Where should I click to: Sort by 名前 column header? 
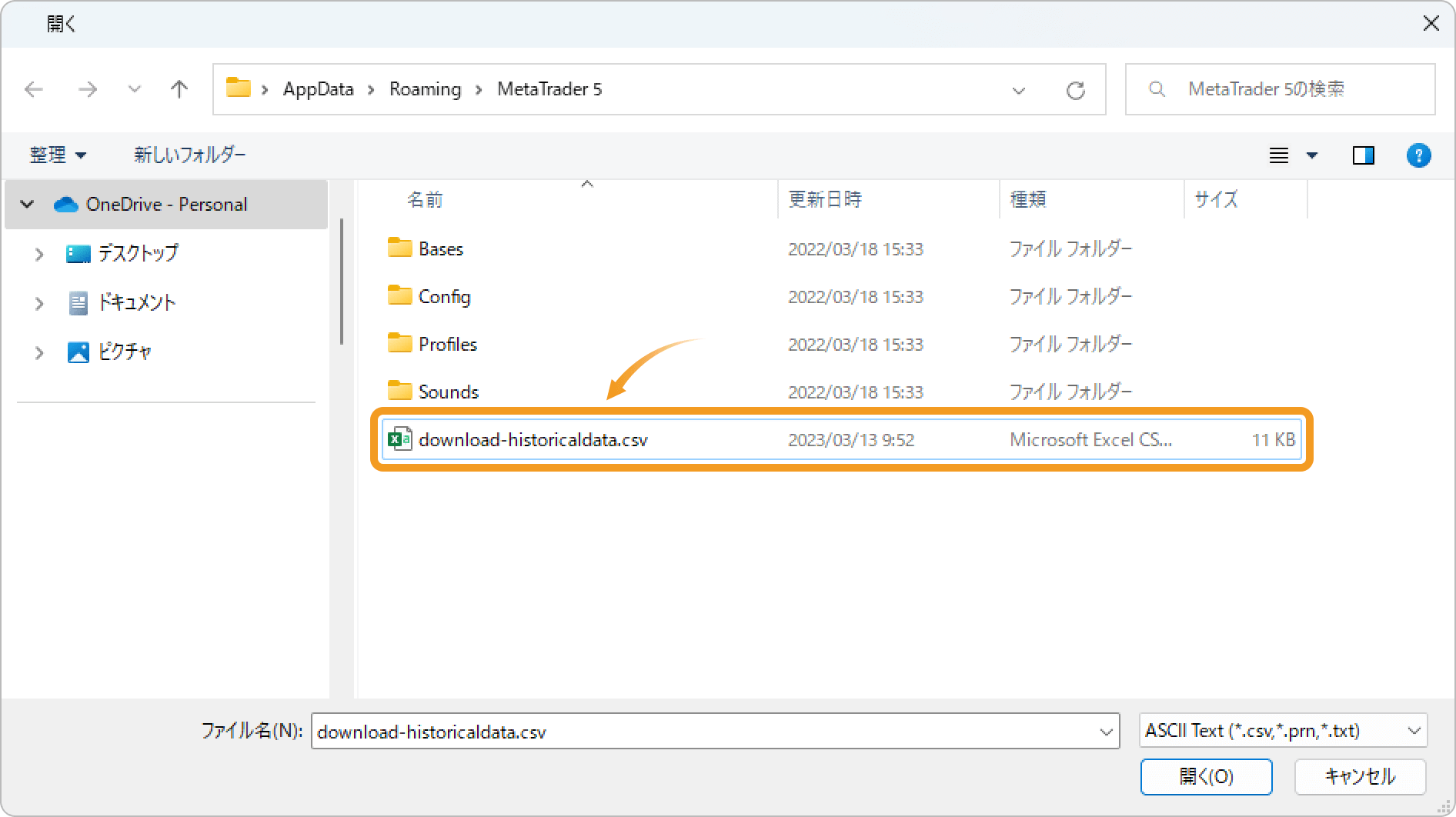pos(425,200)
